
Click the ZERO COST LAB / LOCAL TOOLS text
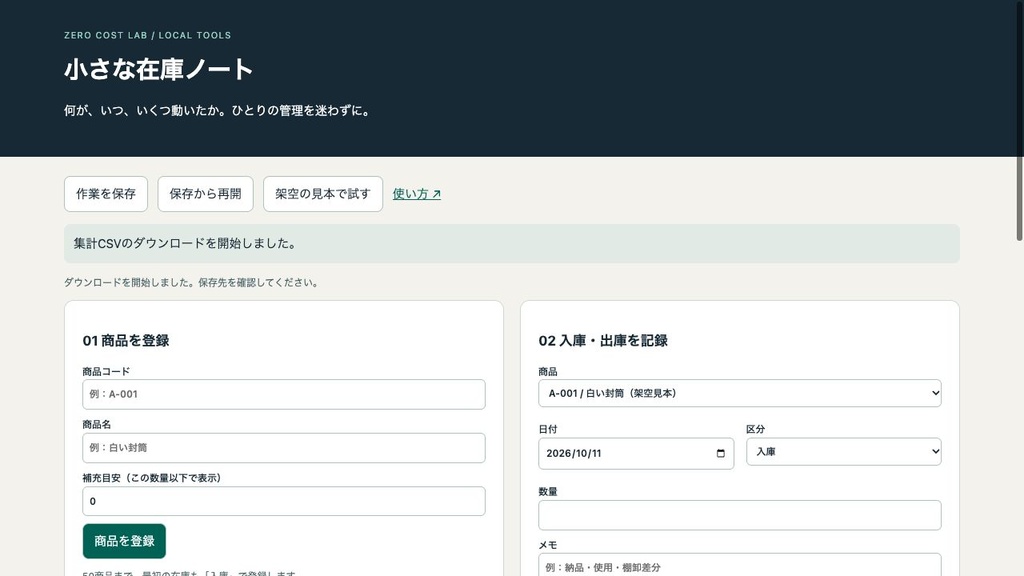[148, 35]
